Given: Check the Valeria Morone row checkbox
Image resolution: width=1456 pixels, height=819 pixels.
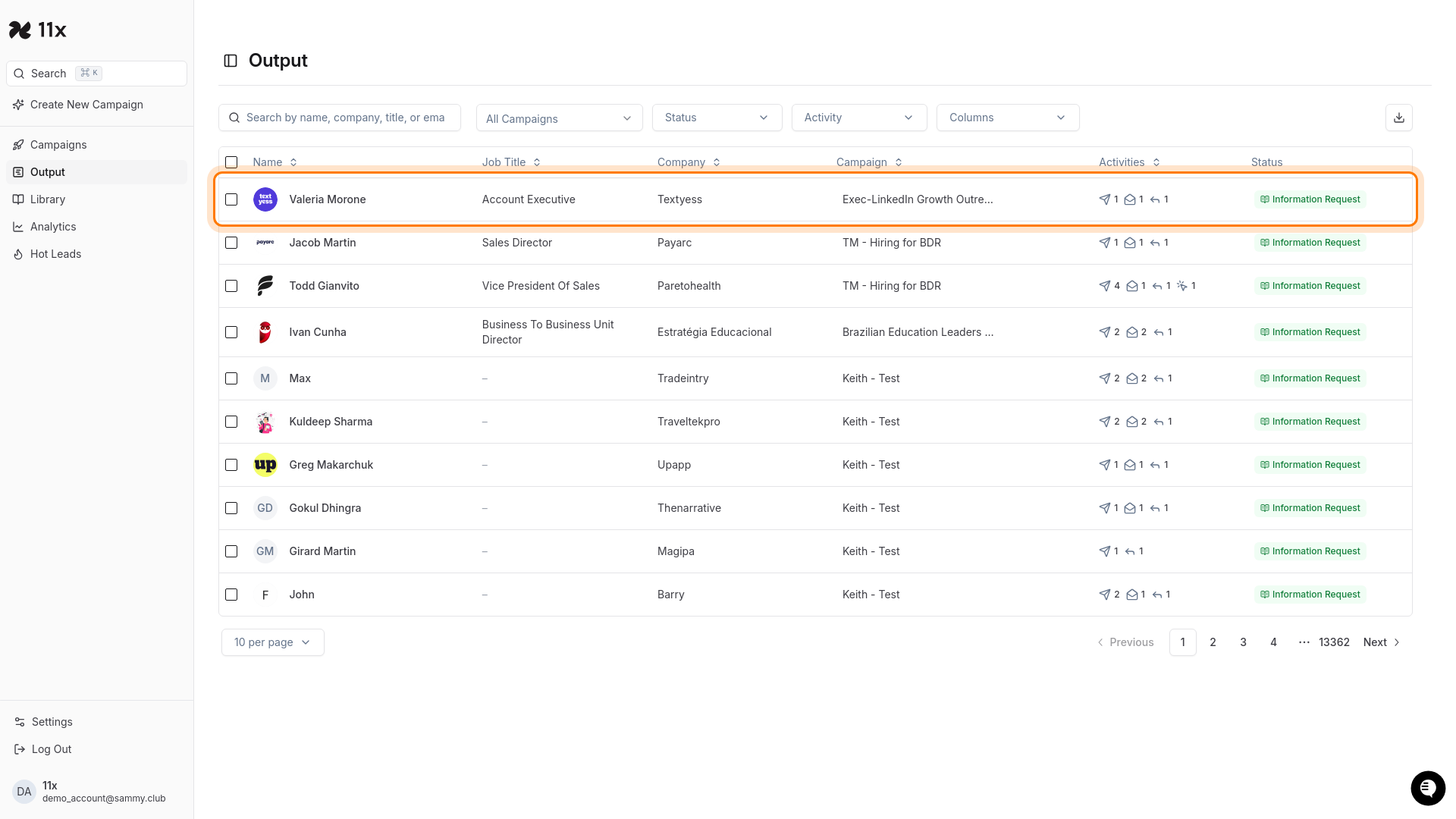Looking at the screenshot, I should pos(231,199).
